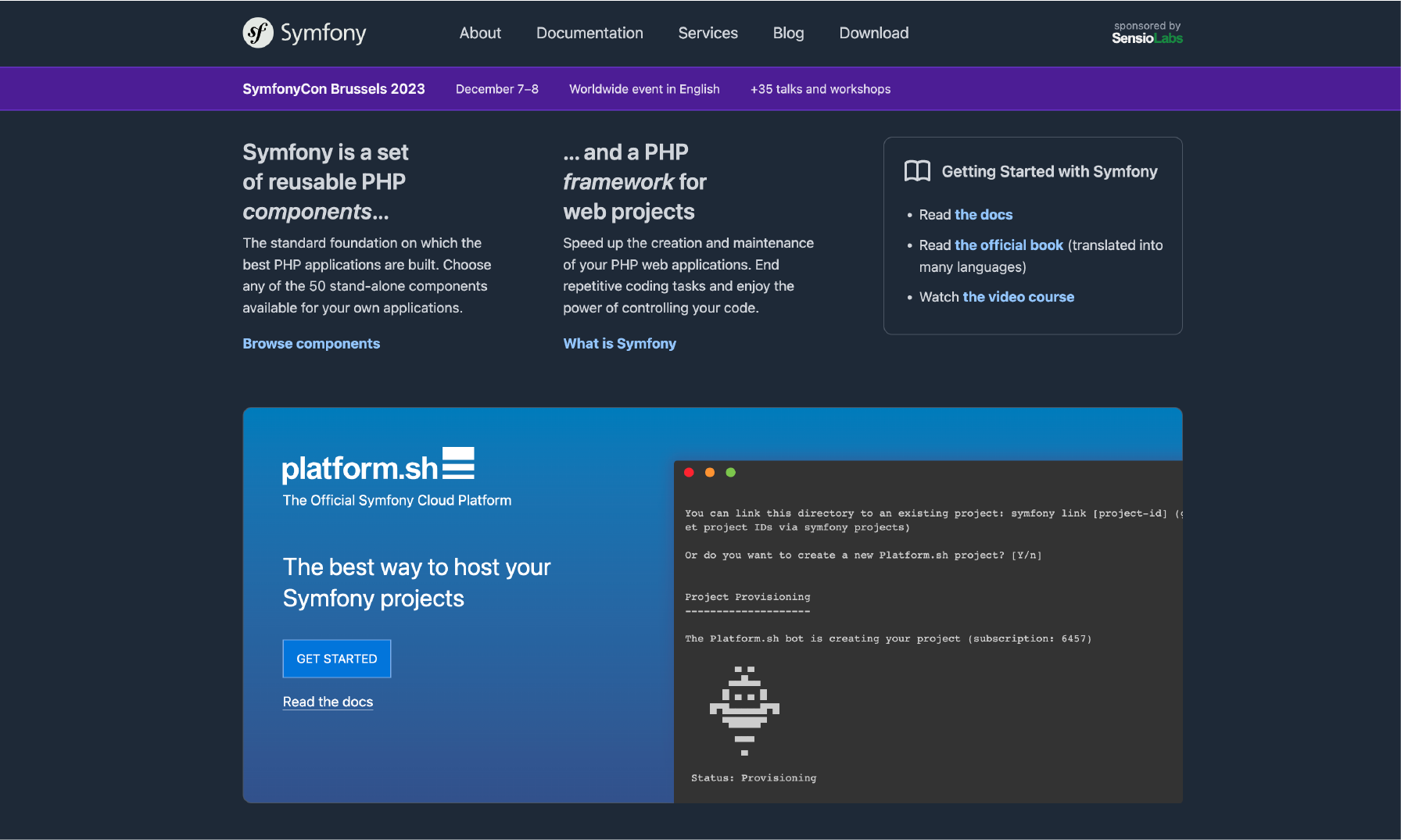
Task: Click 'Getting Started with Symfony' heading
Action: 1049,171
